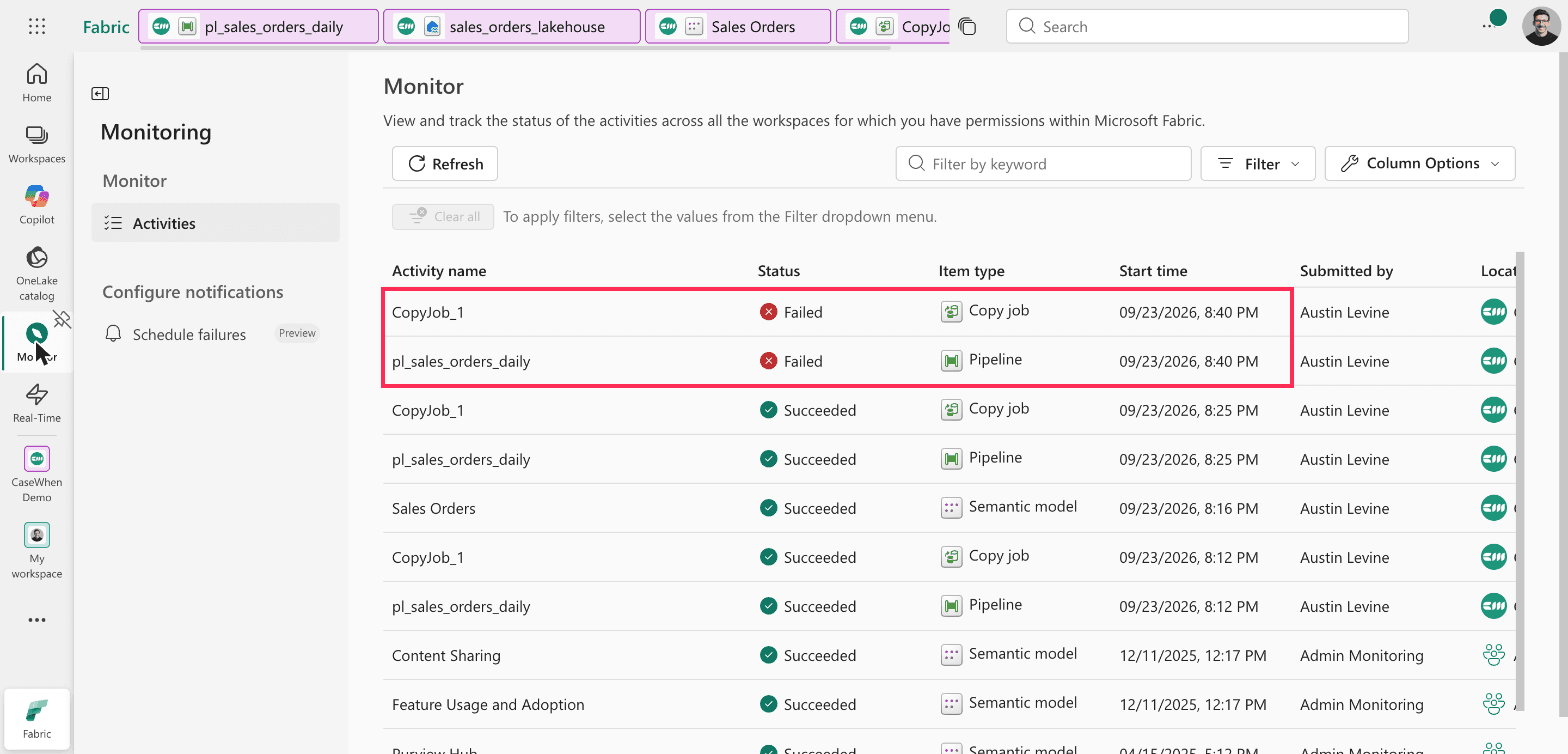Open Workspaces from the sidebar
The image size is (1568, 754).
(37, 144)
